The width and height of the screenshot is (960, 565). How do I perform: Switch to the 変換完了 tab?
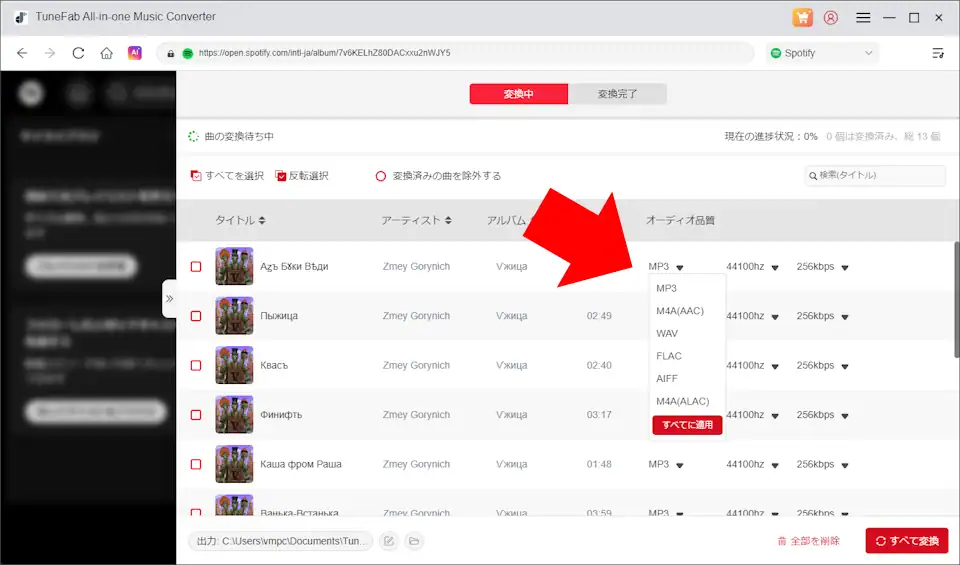point(617,94)
